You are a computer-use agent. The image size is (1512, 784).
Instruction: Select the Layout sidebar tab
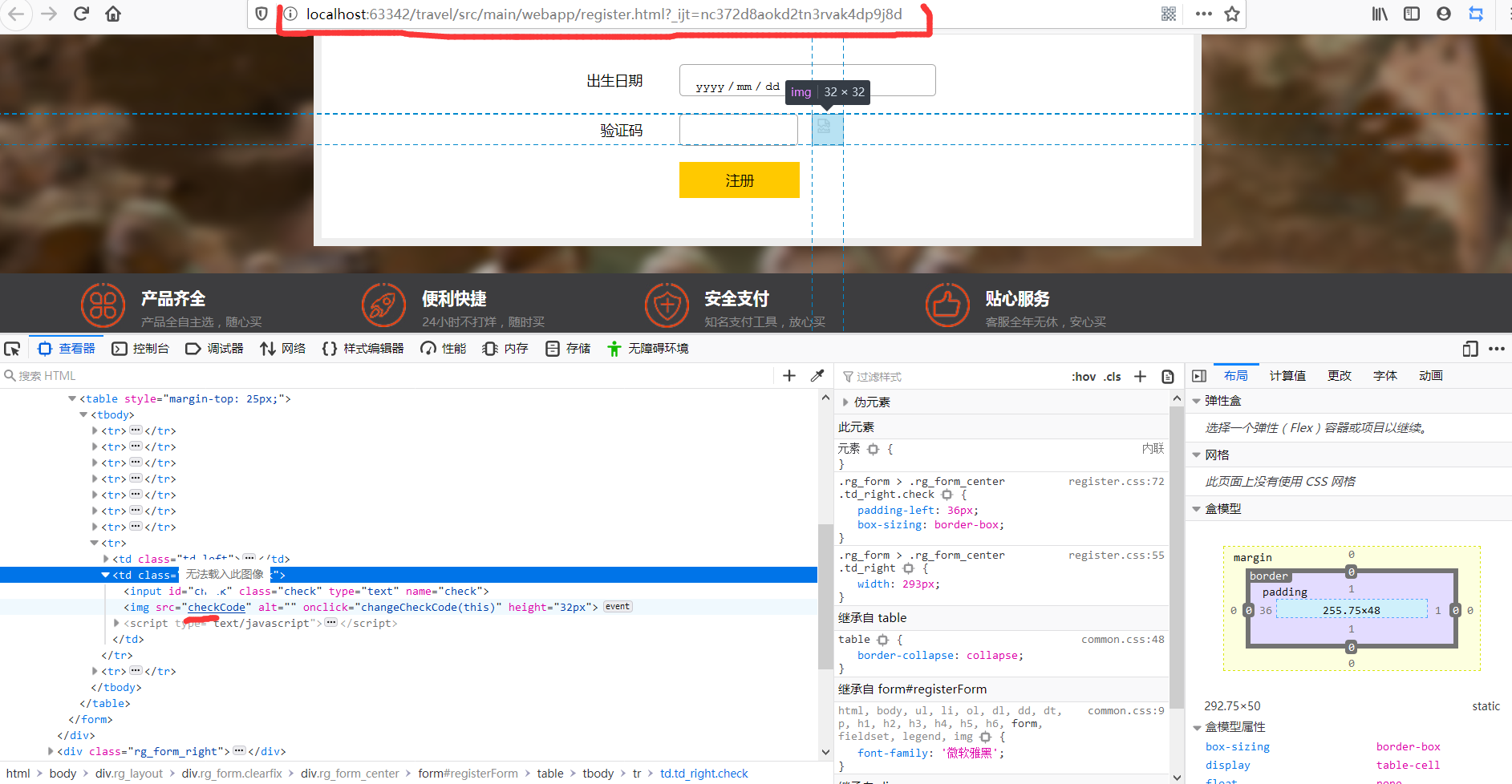point(1236,376)
